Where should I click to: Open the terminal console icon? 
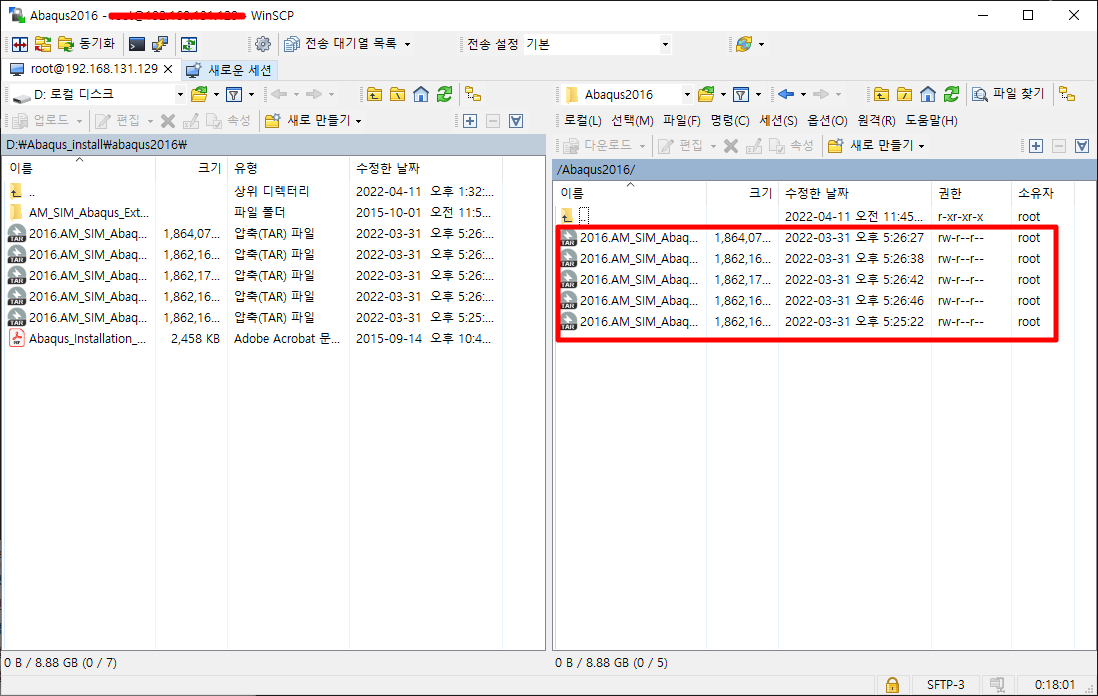pyautogui.click(x=137, y=44)
